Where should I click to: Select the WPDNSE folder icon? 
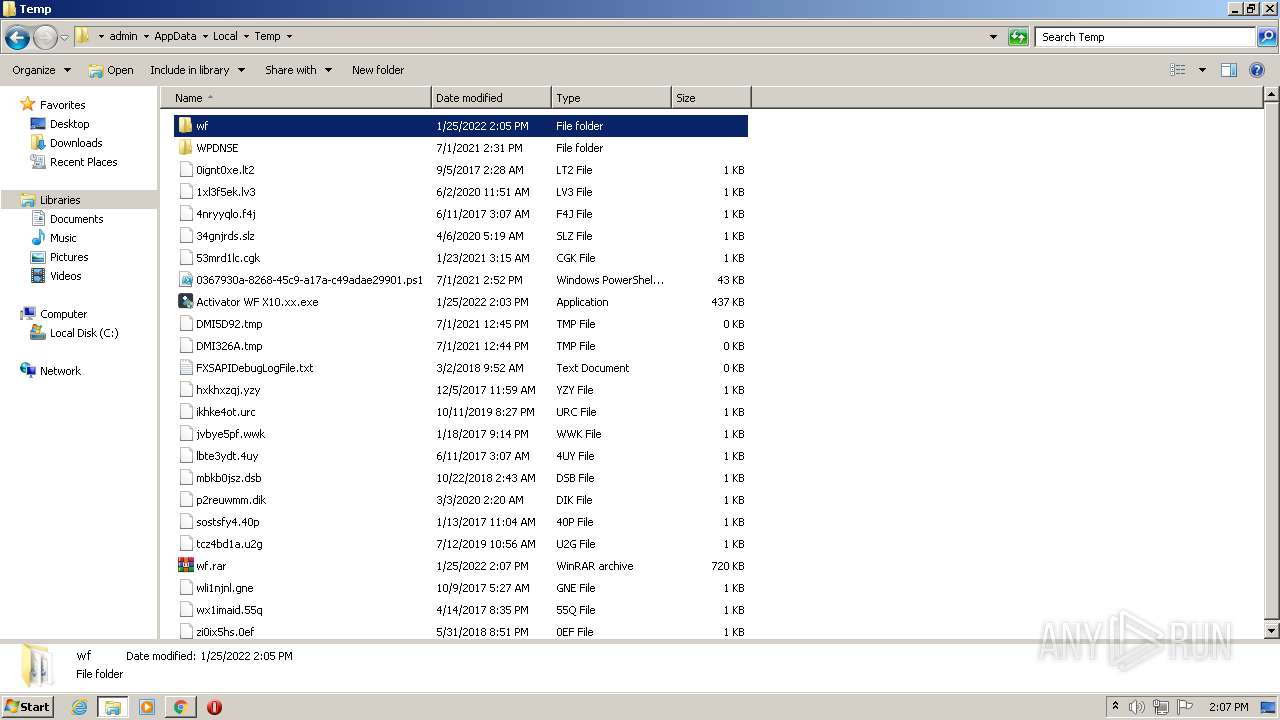tap(185, 148)
